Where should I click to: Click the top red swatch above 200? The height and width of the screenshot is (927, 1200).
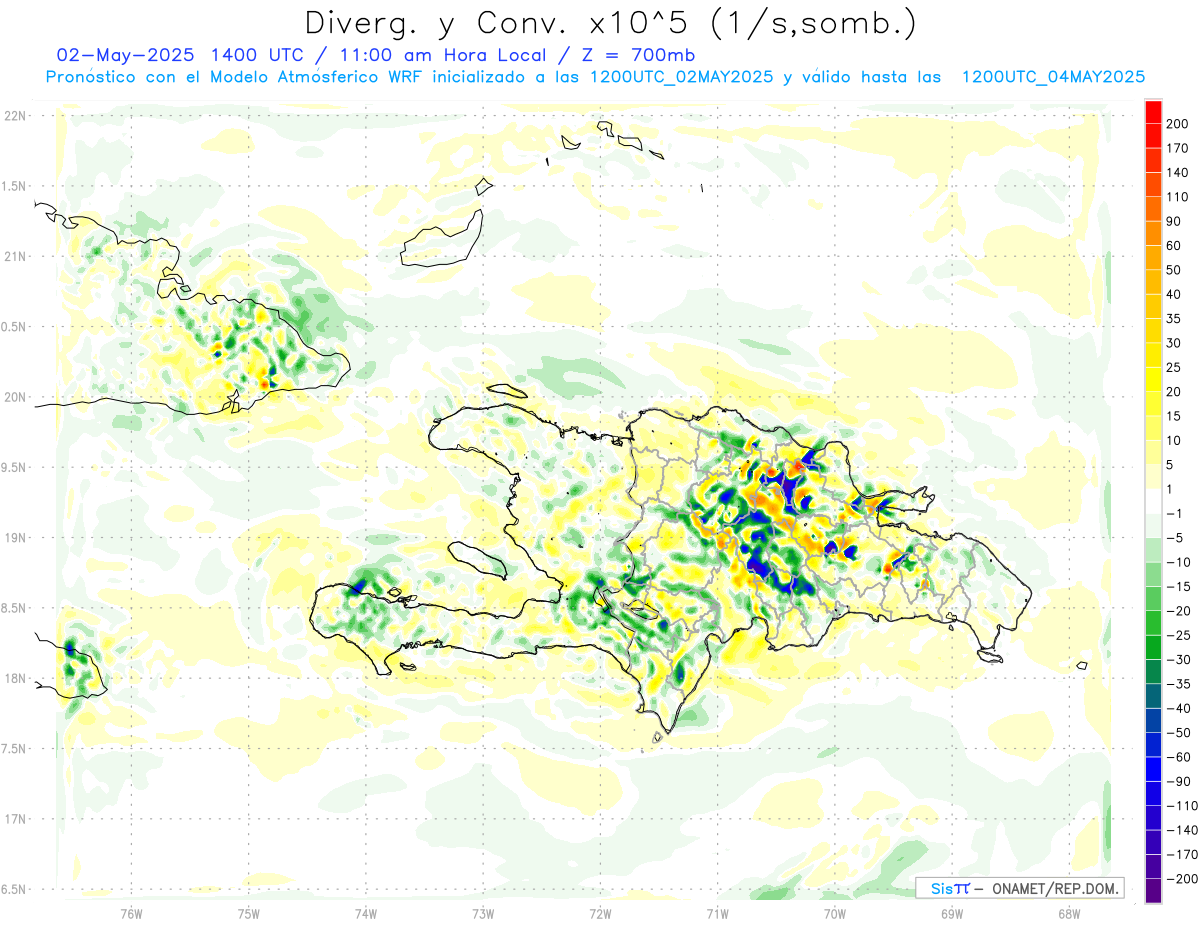click(1153, 111)
